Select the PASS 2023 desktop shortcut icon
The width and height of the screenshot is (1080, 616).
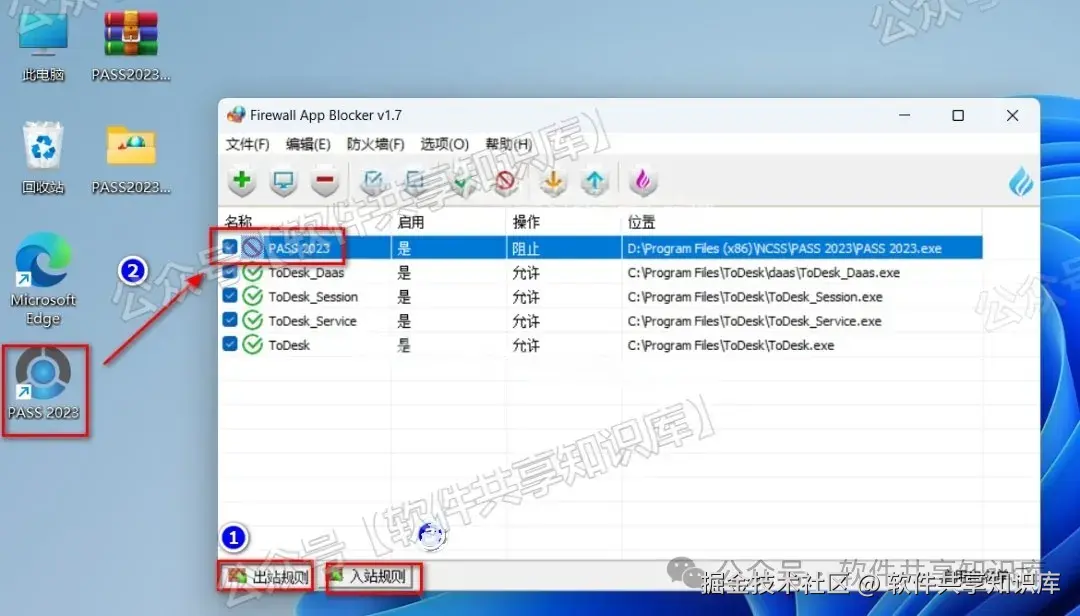click(x=44, y=384)
